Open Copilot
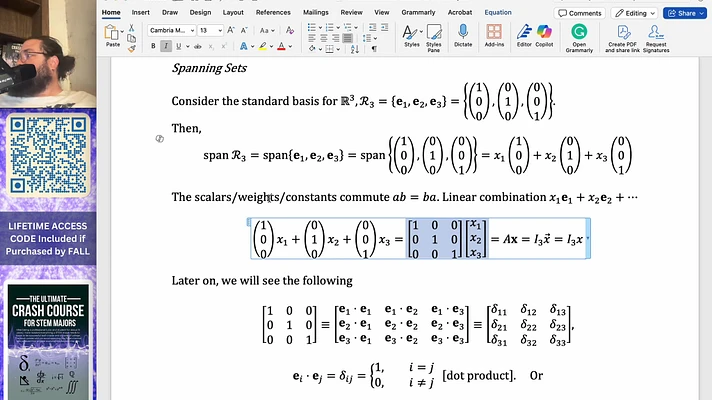Screen dimensions: 712x400 [x=544, y=35]
